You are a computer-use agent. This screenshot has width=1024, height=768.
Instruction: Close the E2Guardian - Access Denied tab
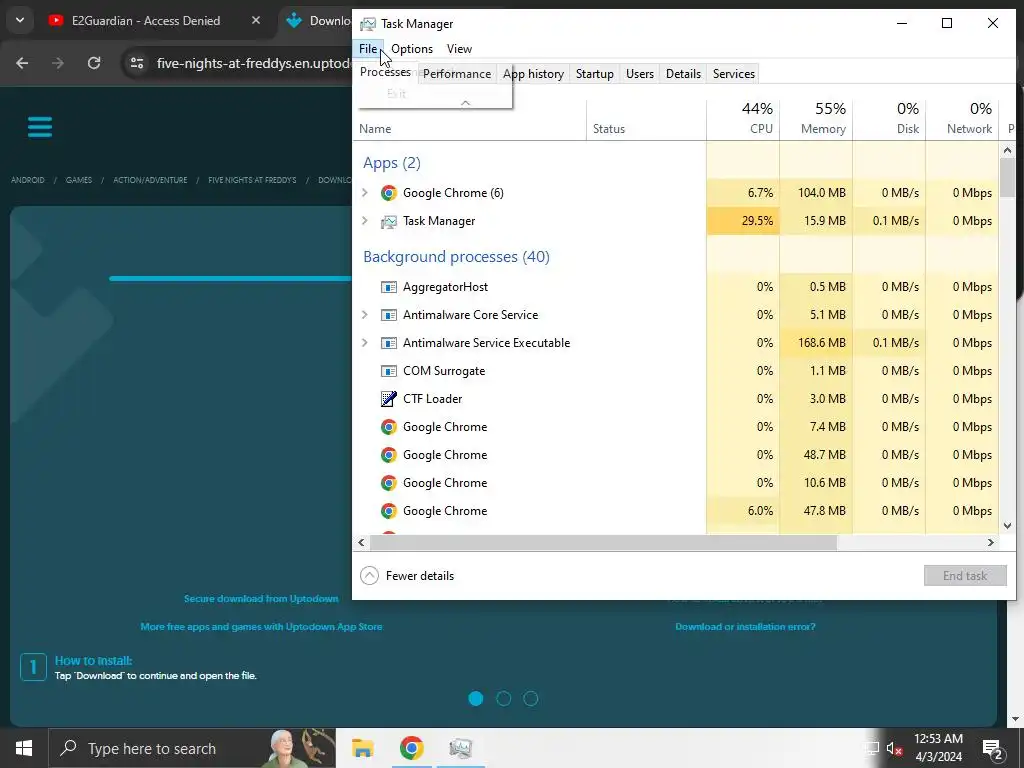[x=256, y=20]
